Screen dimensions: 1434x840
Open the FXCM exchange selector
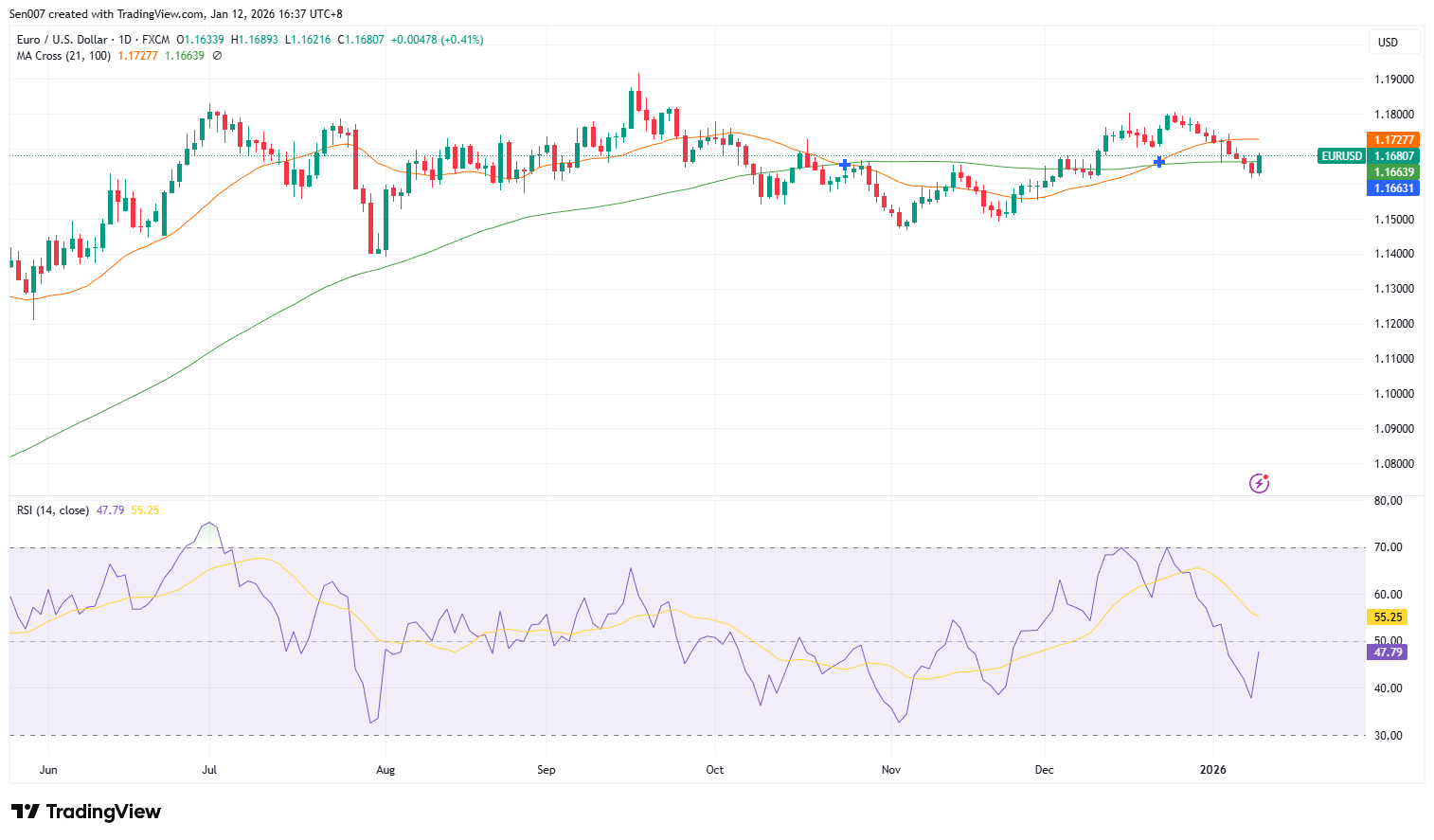[155, 39]
